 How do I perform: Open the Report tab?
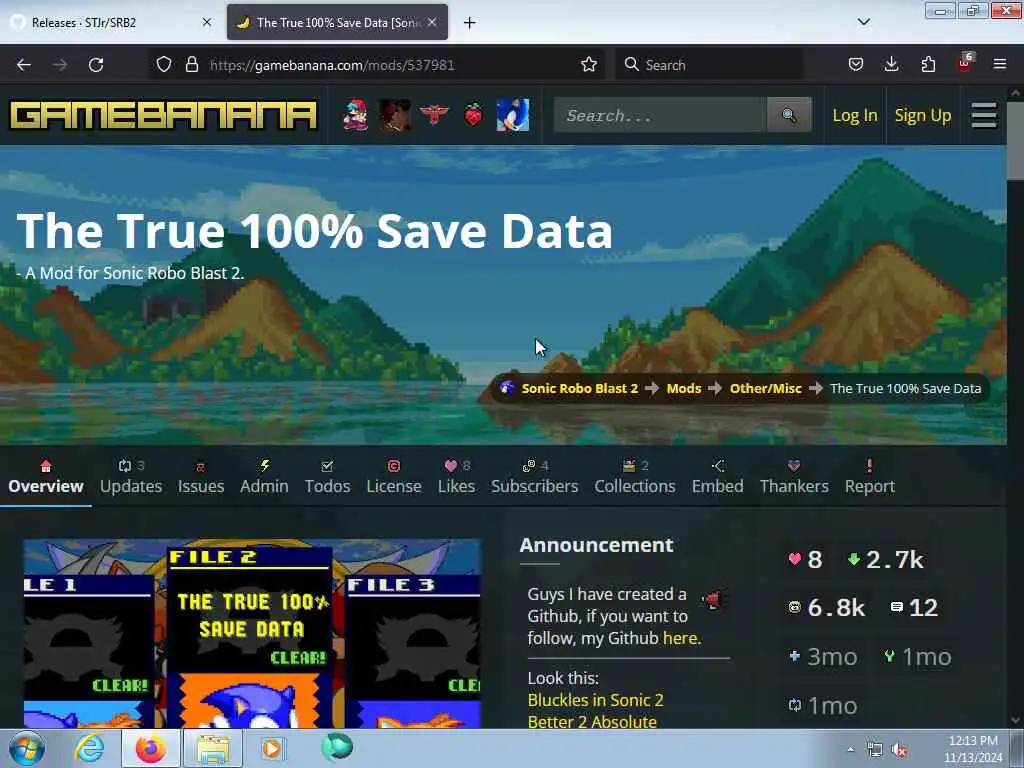(x=870, y=477)
